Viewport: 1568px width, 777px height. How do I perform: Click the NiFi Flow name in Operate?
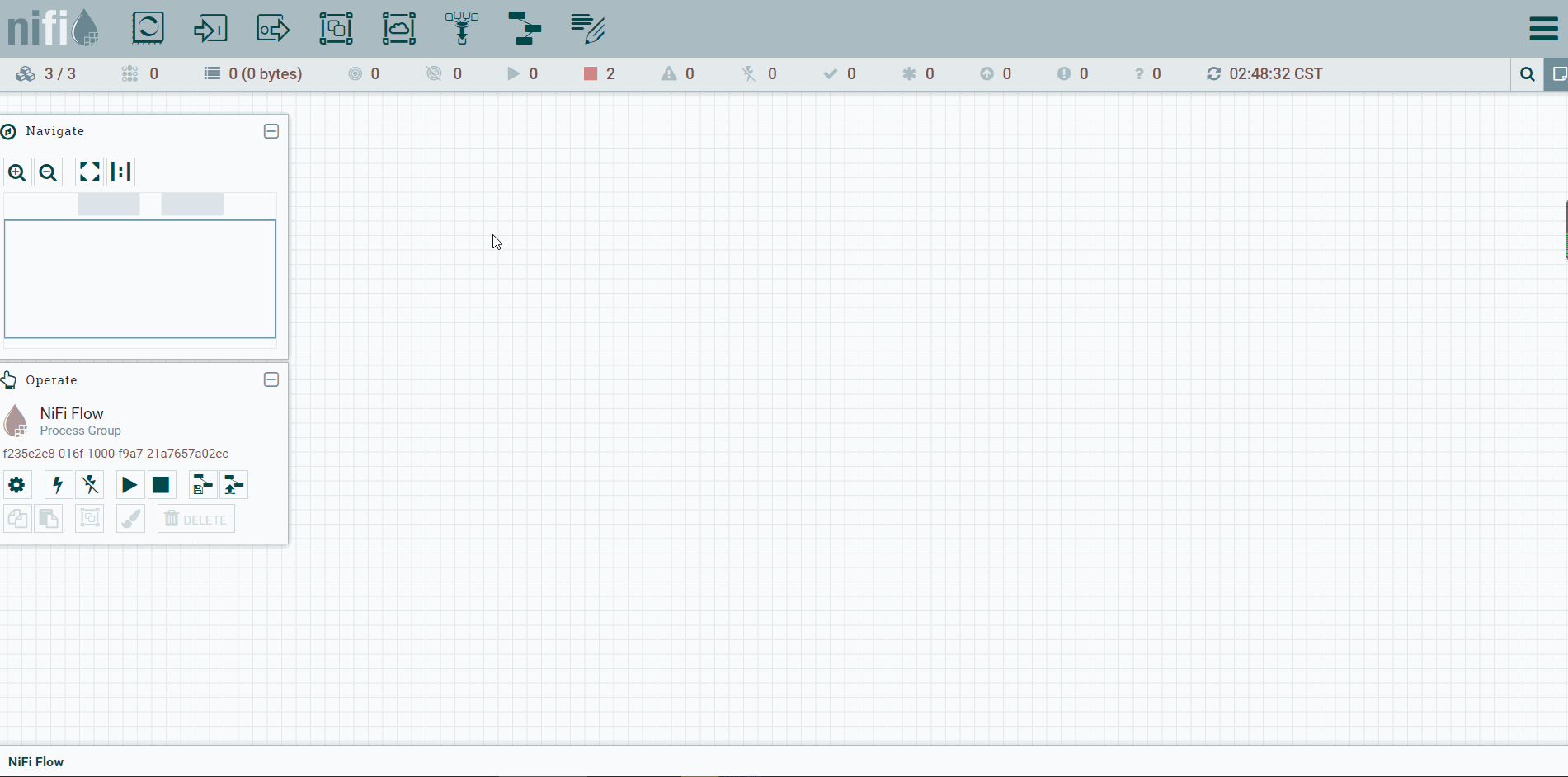(x=72, y=413)
